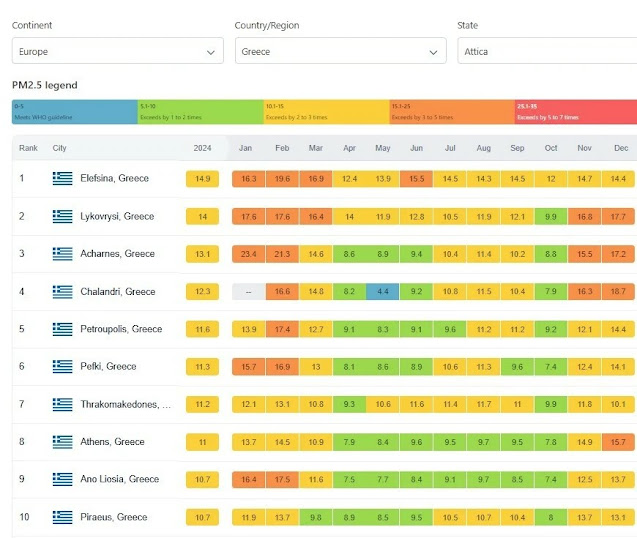Screen dimensions: 637x538
Task: Sort by the 2024 column header
Action: click(202, 148)
